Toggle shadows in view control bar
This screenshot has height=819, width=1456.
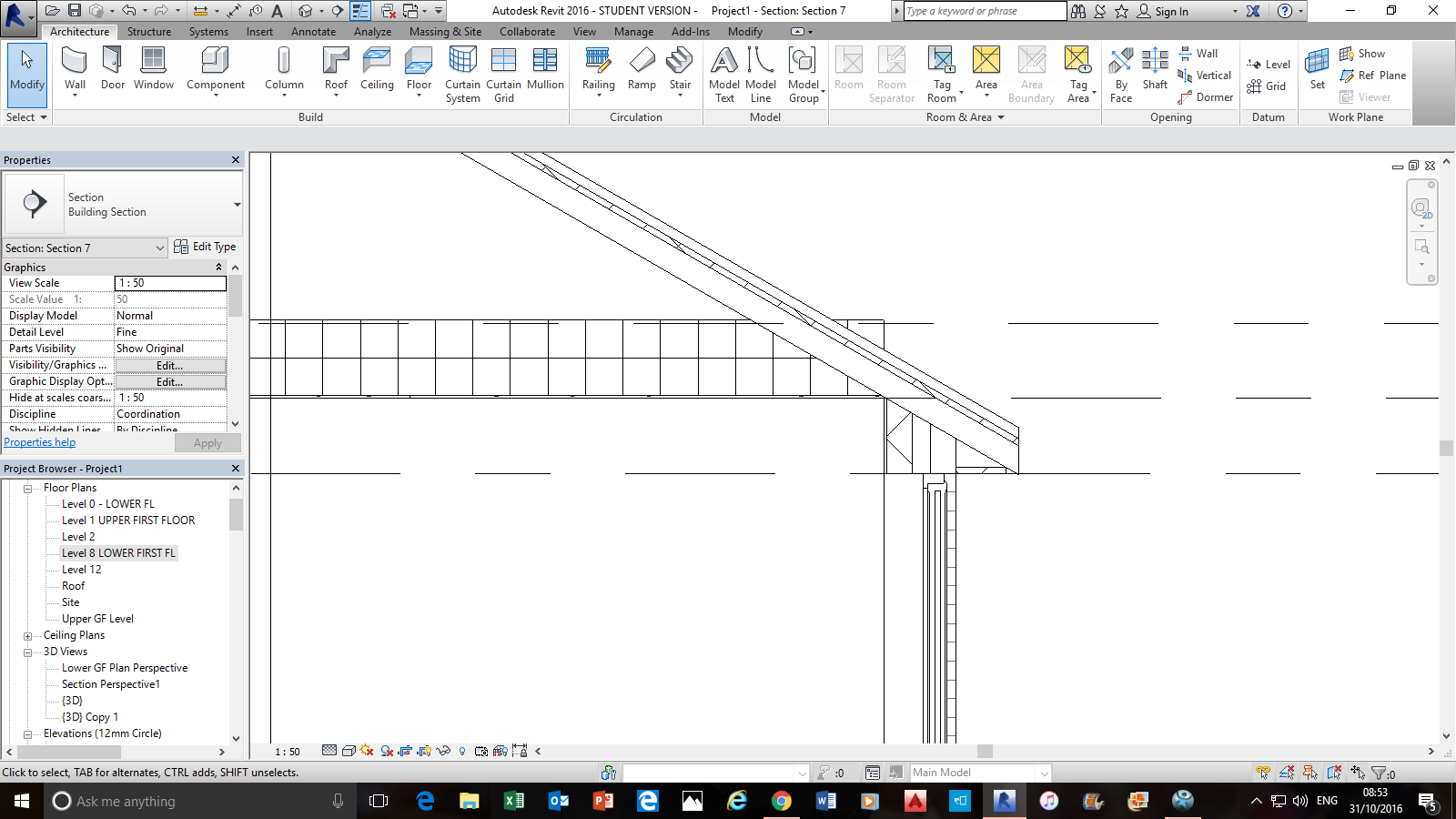(388, 751)
